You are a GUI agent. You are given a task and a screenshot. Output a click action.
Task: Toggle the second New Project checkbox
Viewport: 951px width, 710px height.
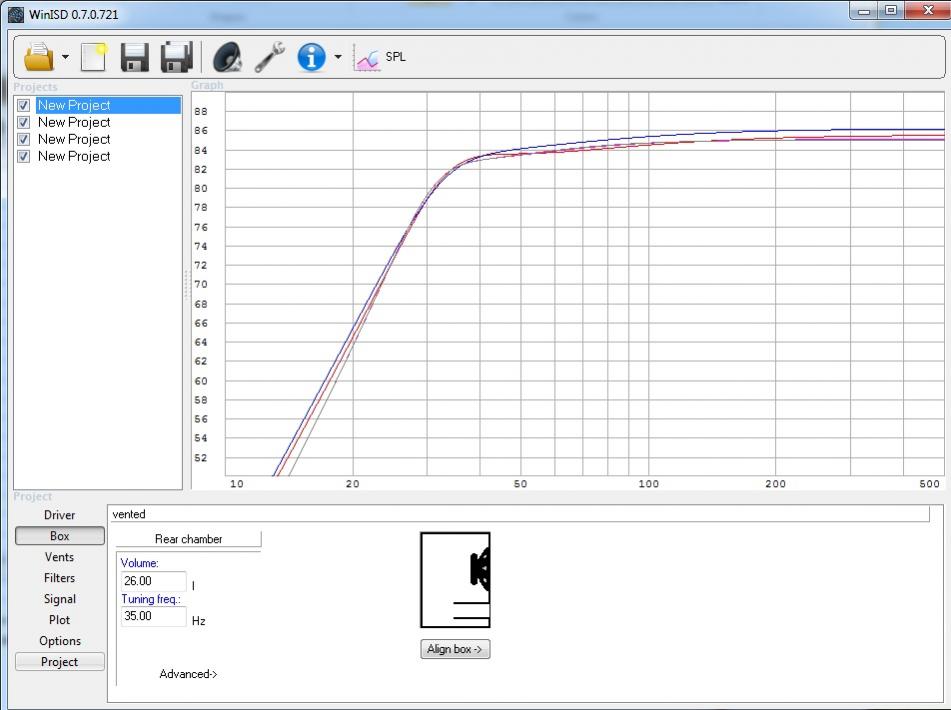[23, 122]
